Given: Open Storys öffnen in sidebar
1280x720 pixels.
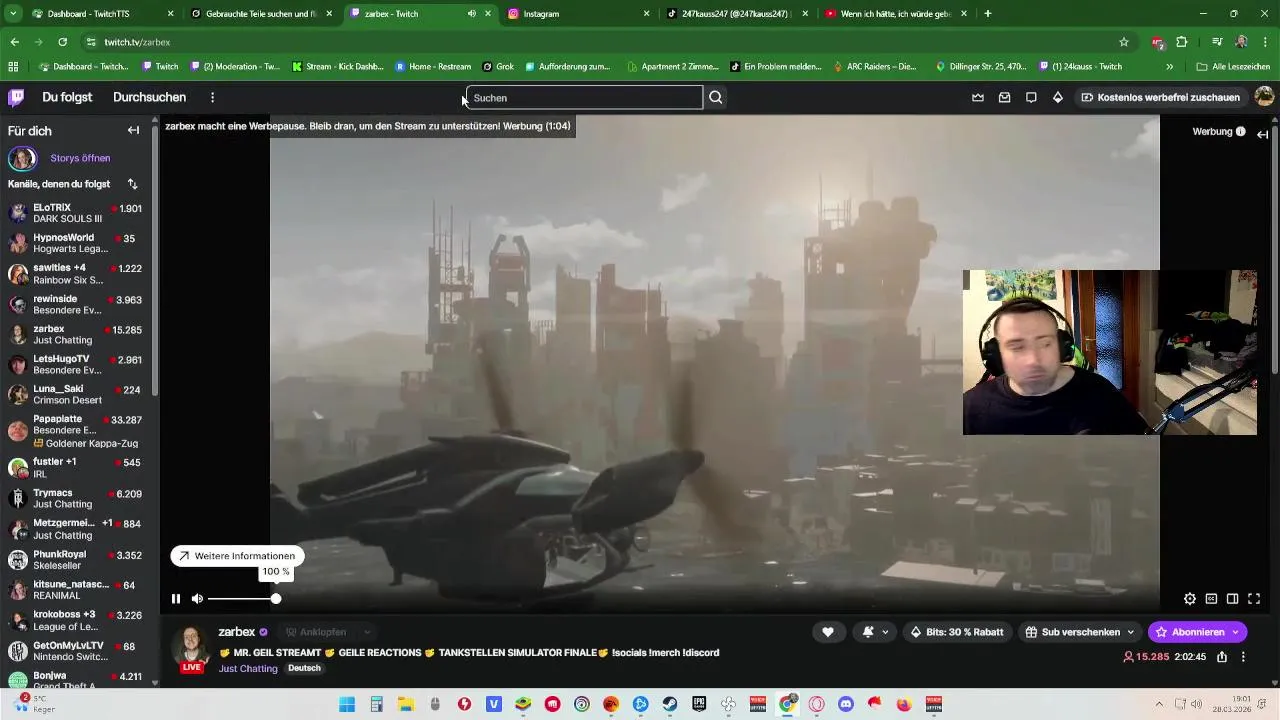Looking at the screenshot, I should tap(80, 158).
